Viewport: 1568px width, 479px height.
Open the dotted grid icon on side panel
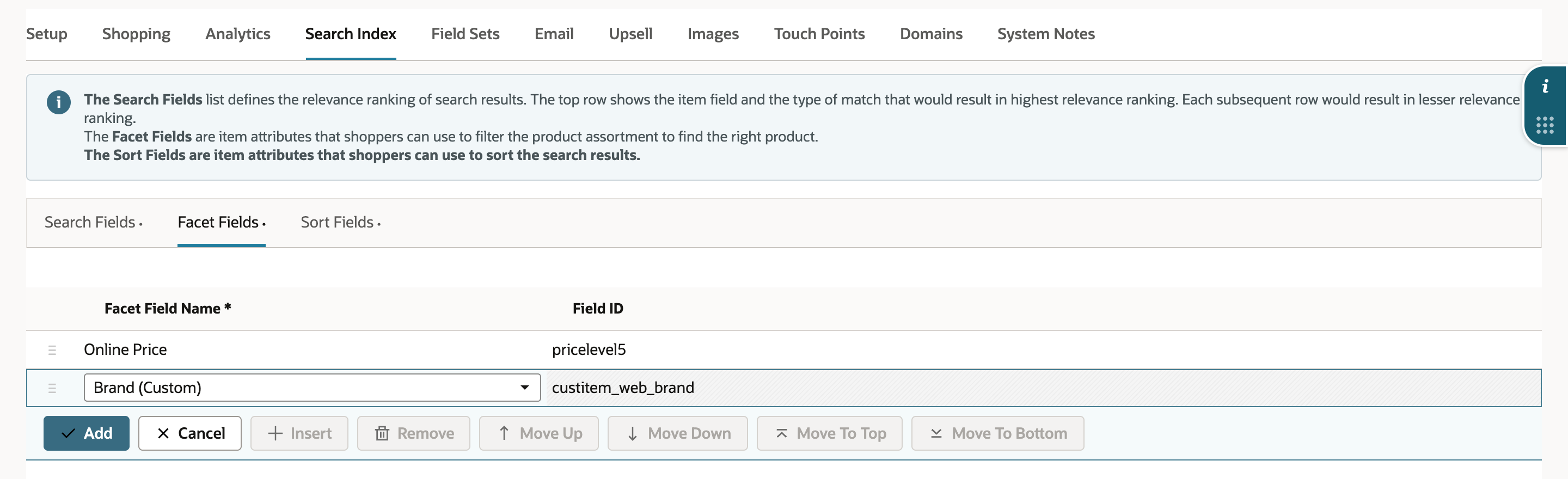coord(1545,125)
